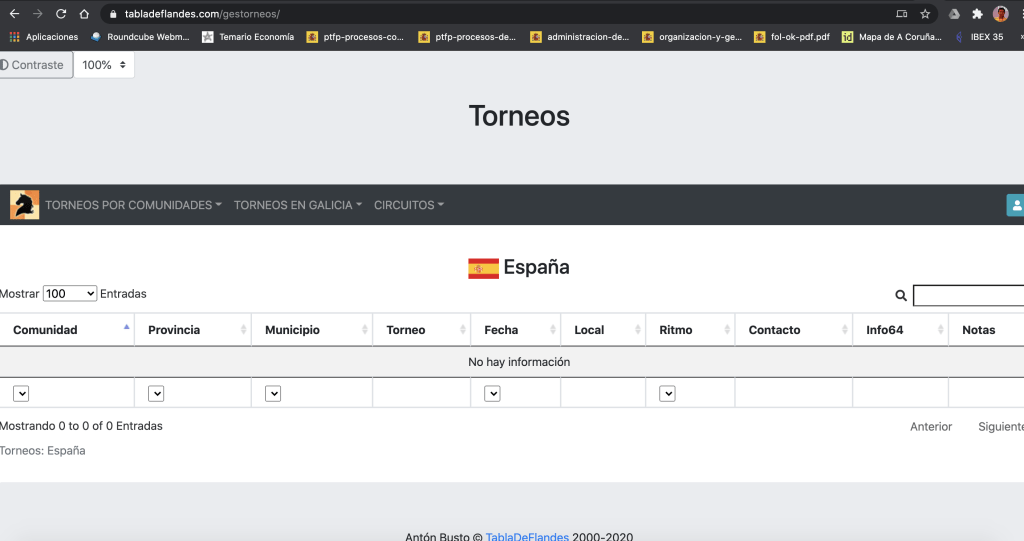Click the table search input field
Image resolution: width=1024 pixels, height=541 pixels.
(x=968, y=295)
